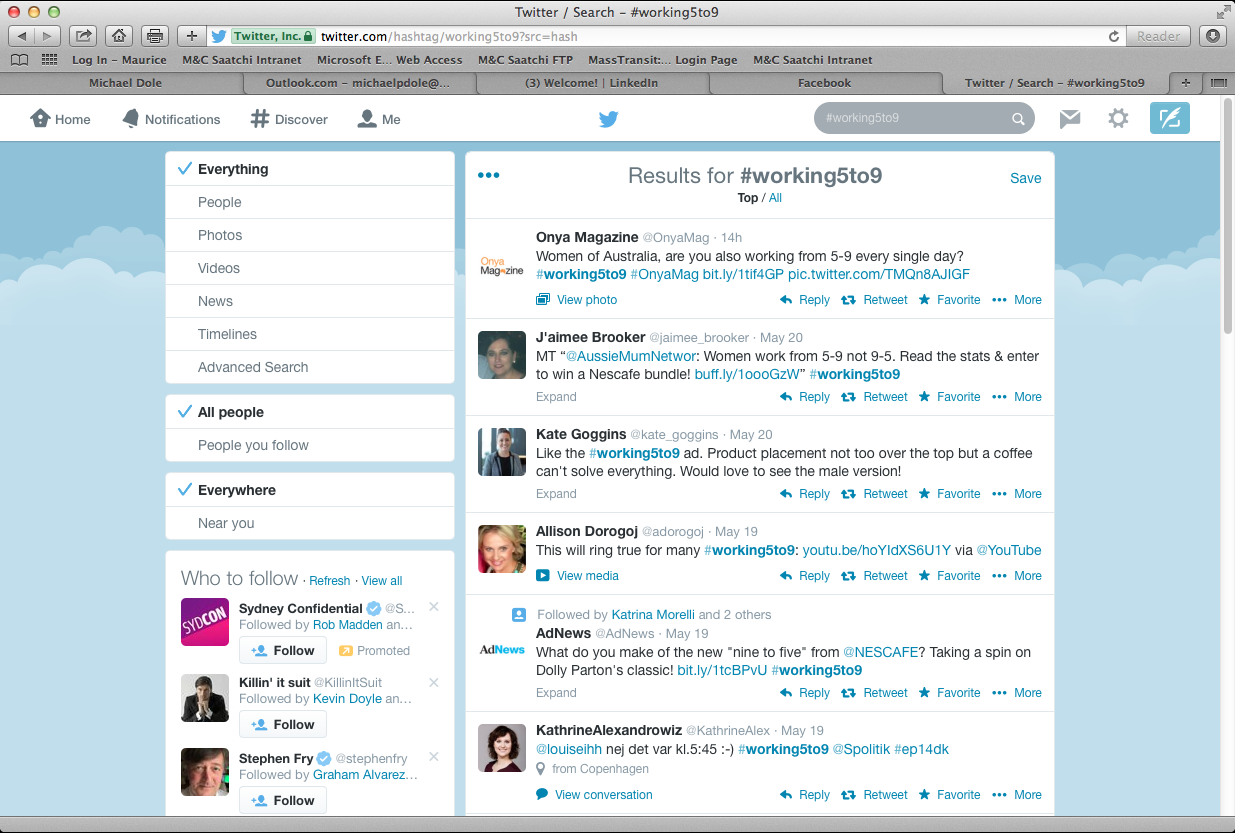Select the Near you location filter
Image resolution: width=1235 pixels, height=833 pixels.
310,523
